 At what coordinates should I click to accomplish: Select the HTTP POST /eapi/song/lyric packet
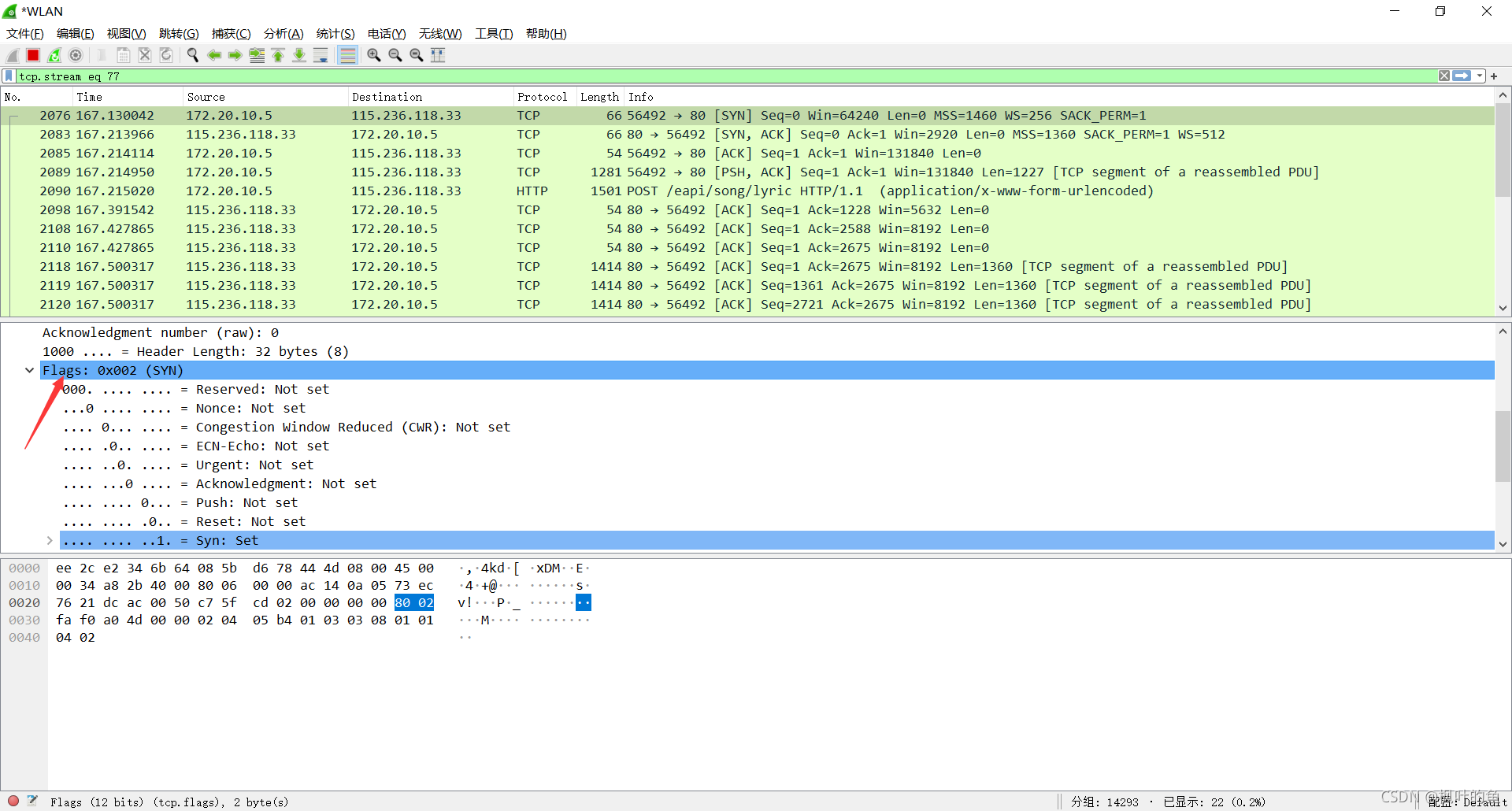709,191
